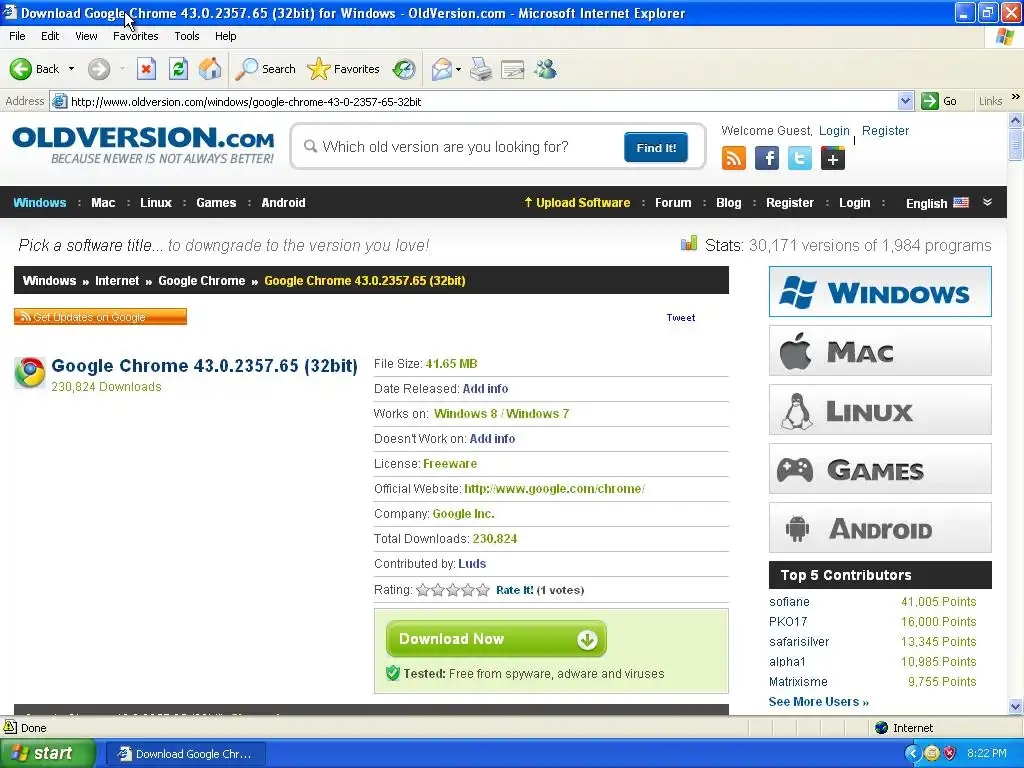
Task: Open the Favorites star toolbar button
Action: tap(344, 69)
